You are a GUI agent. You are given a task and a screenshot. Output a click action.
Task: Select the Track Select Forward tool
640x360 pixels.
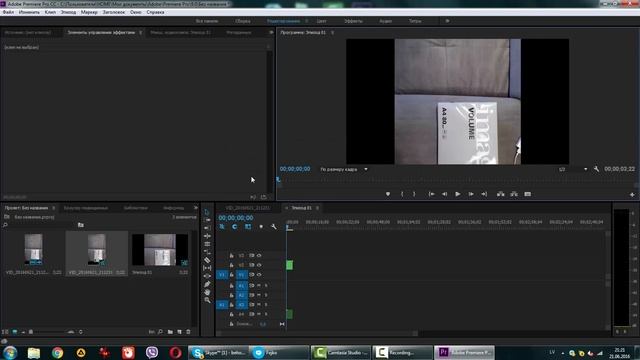click(207, 220)
